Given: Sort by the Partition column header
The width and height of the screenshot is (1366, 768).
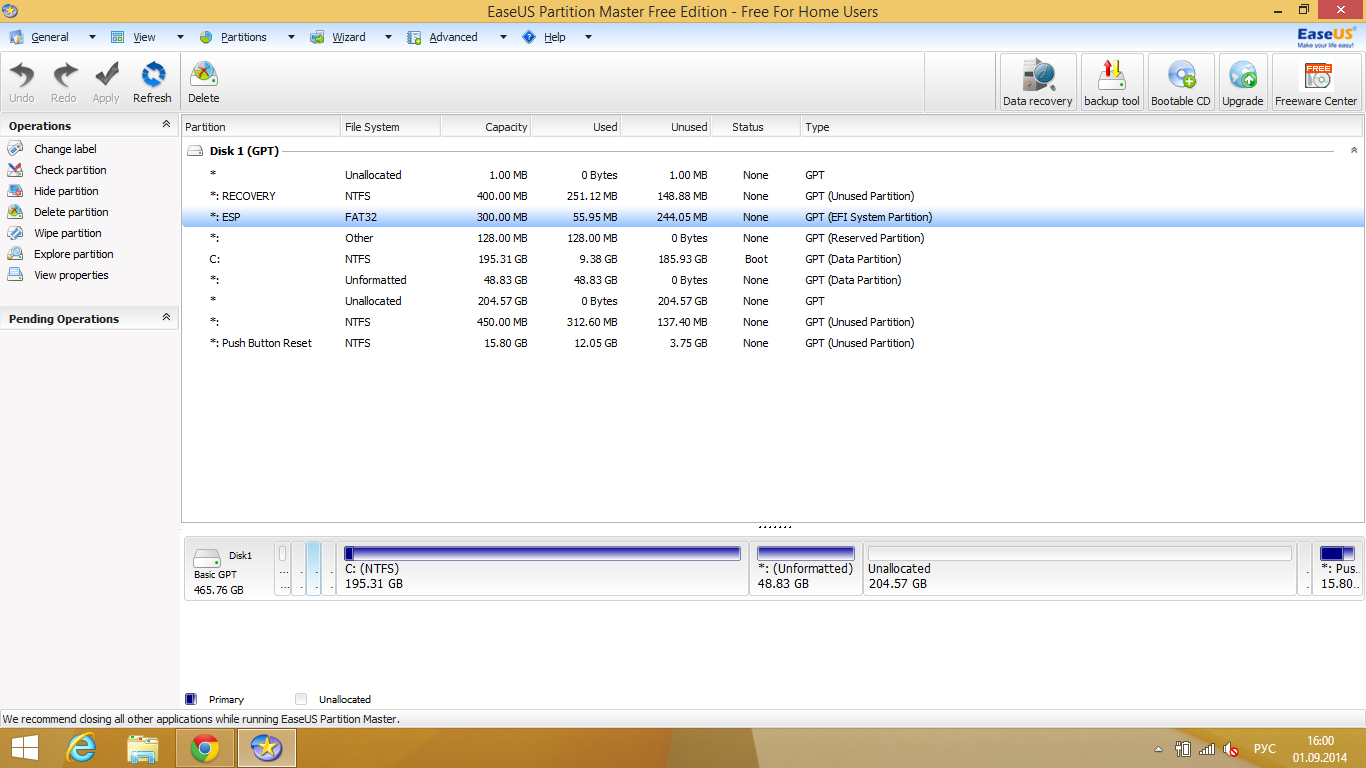Looking at the screenshot, I should pyautogui.click(x=261, y=127).
